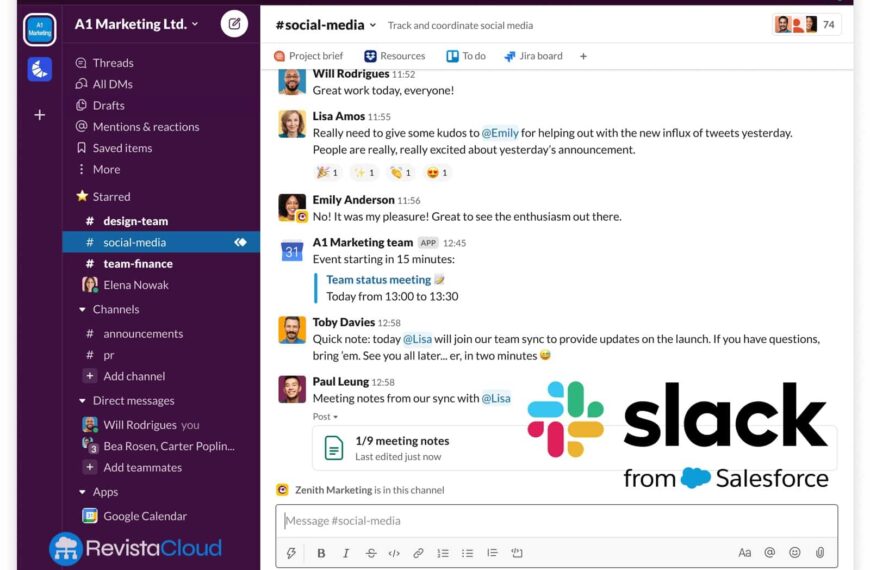Image resolution: width=870 pixels, height=570 pixels.
Task: Click the Emily Anderson sender name
Action: coord(353,200)
